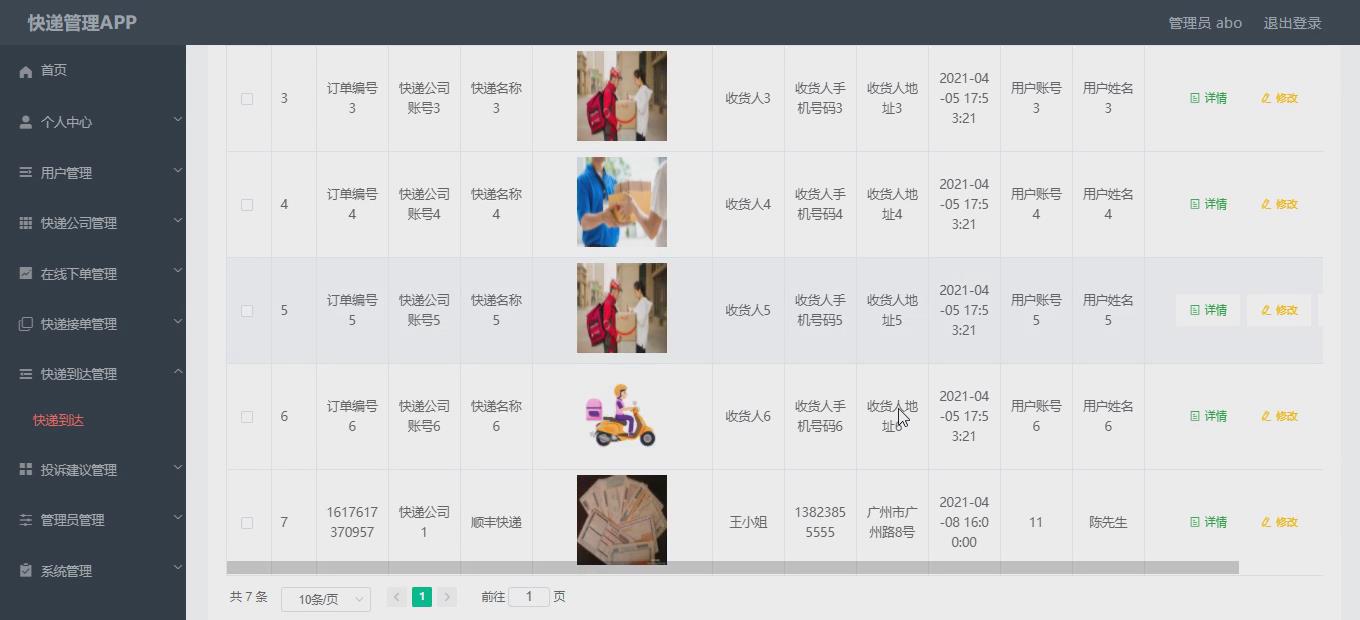The width and height of the screenshot is (1360, 620).
Task: Click 退出登录 link
Action: pyautogui.click(x=1292, y=23)
